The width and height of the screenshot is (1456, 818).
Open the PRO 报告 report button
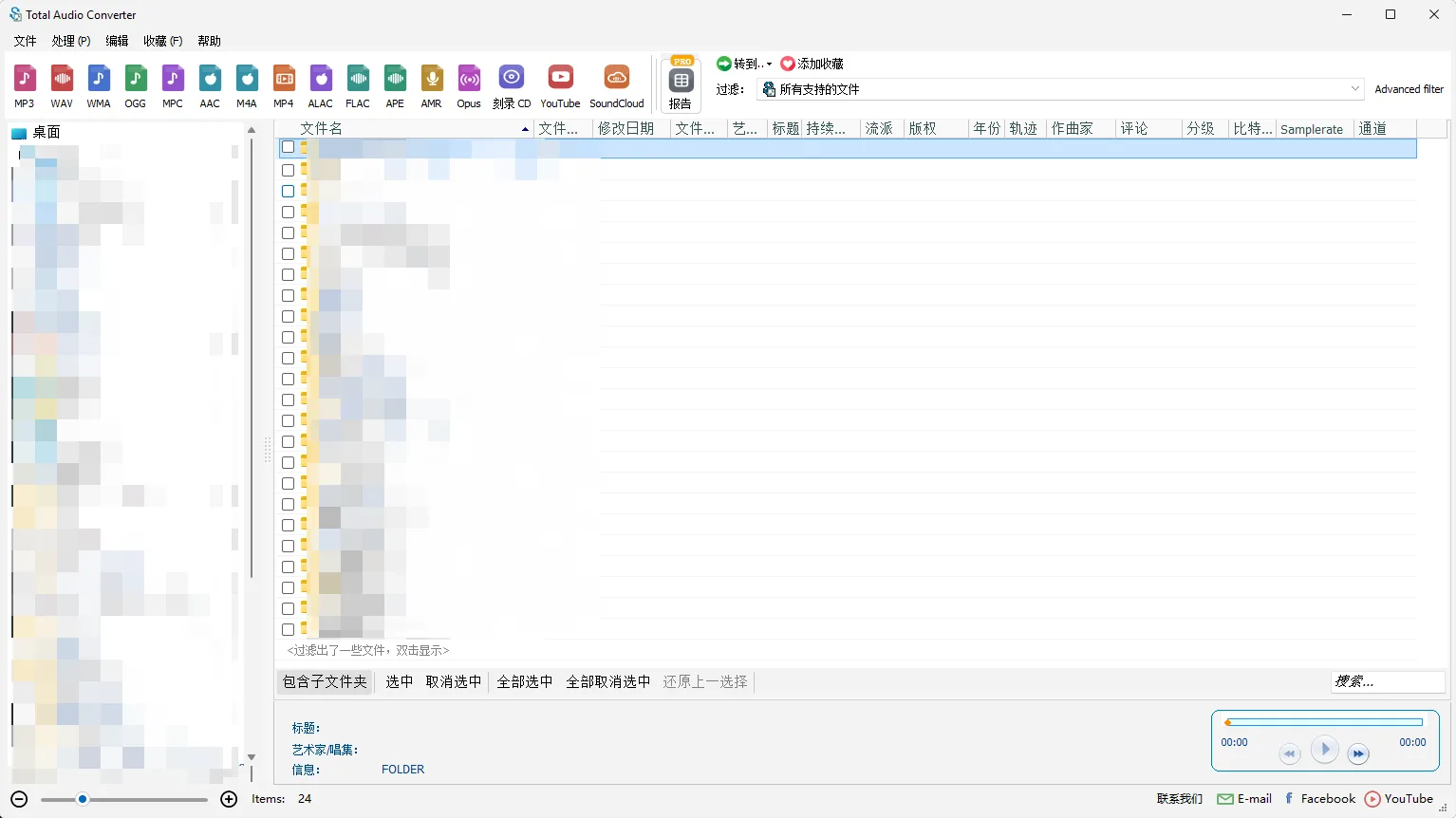[x=681, y=84]
